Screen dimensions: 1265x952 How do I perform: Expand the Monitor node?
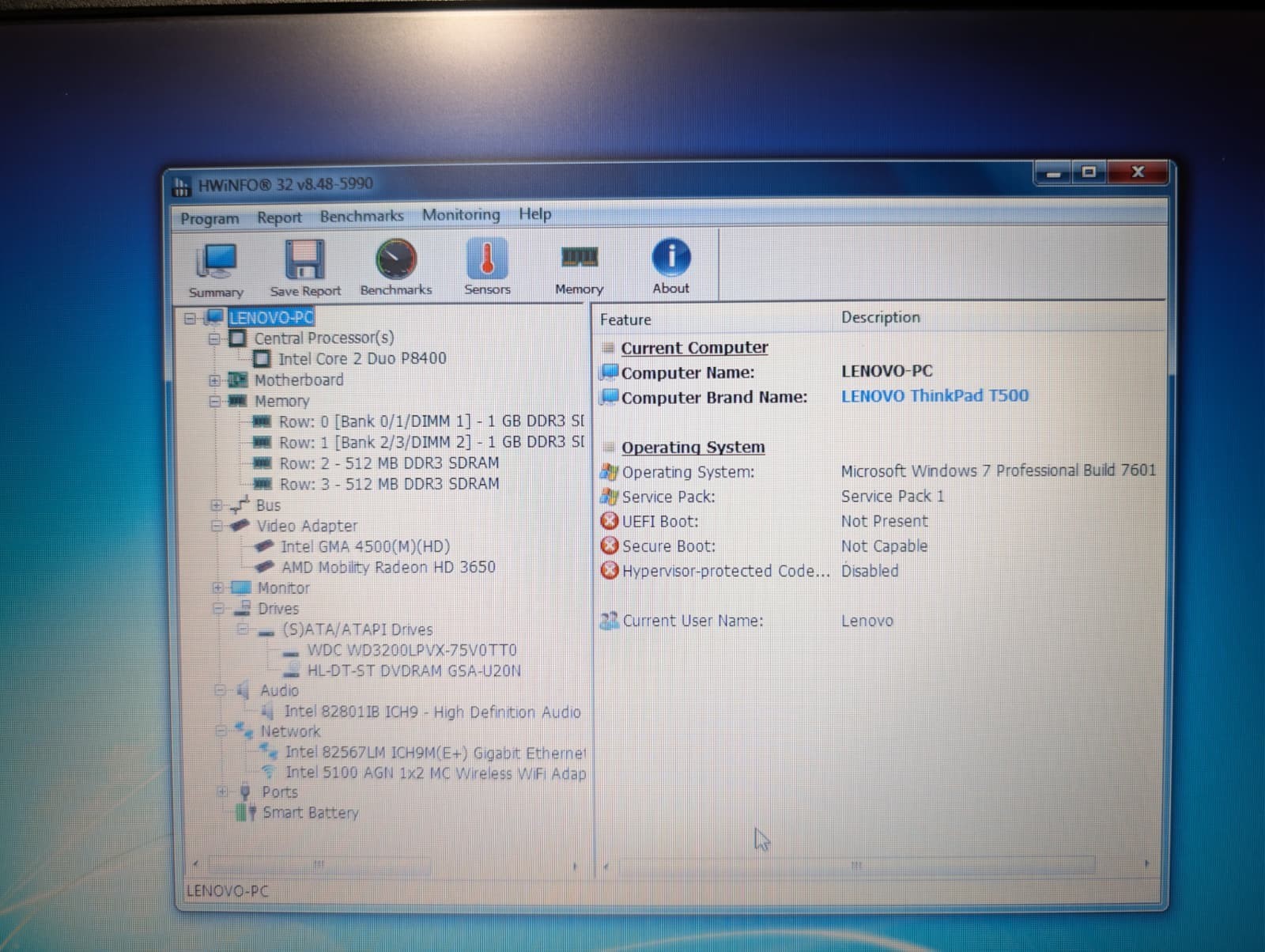(217, 588)
